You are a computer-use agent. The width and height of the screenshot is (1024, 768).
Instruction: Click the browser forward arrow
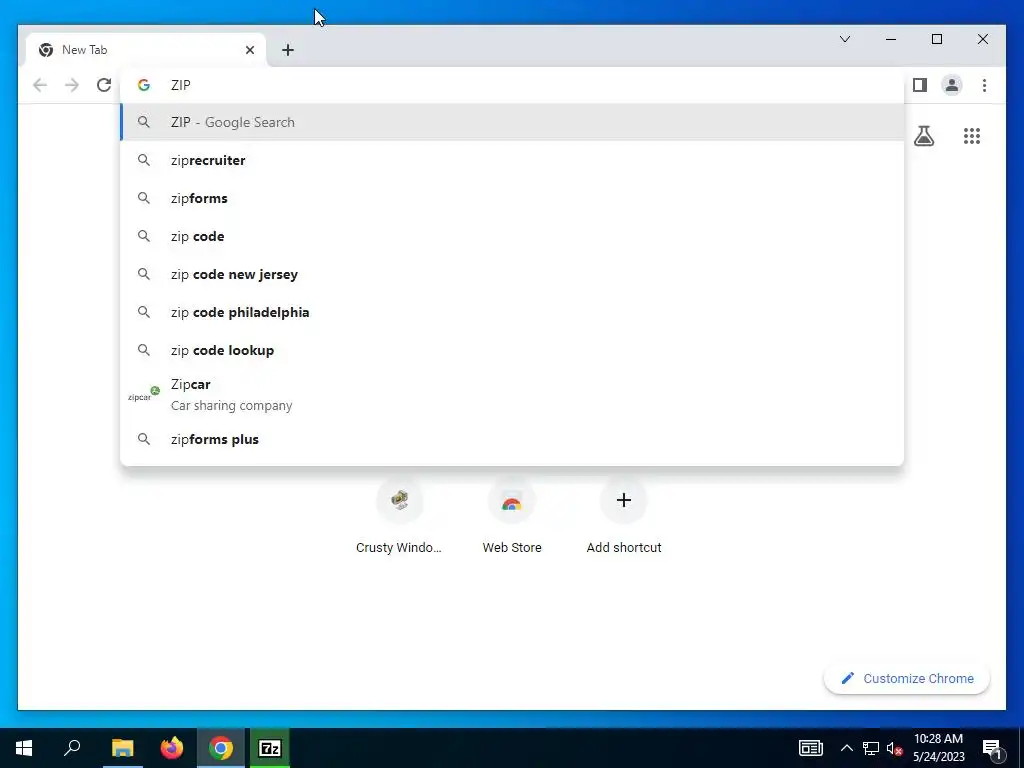pos(72,85)
